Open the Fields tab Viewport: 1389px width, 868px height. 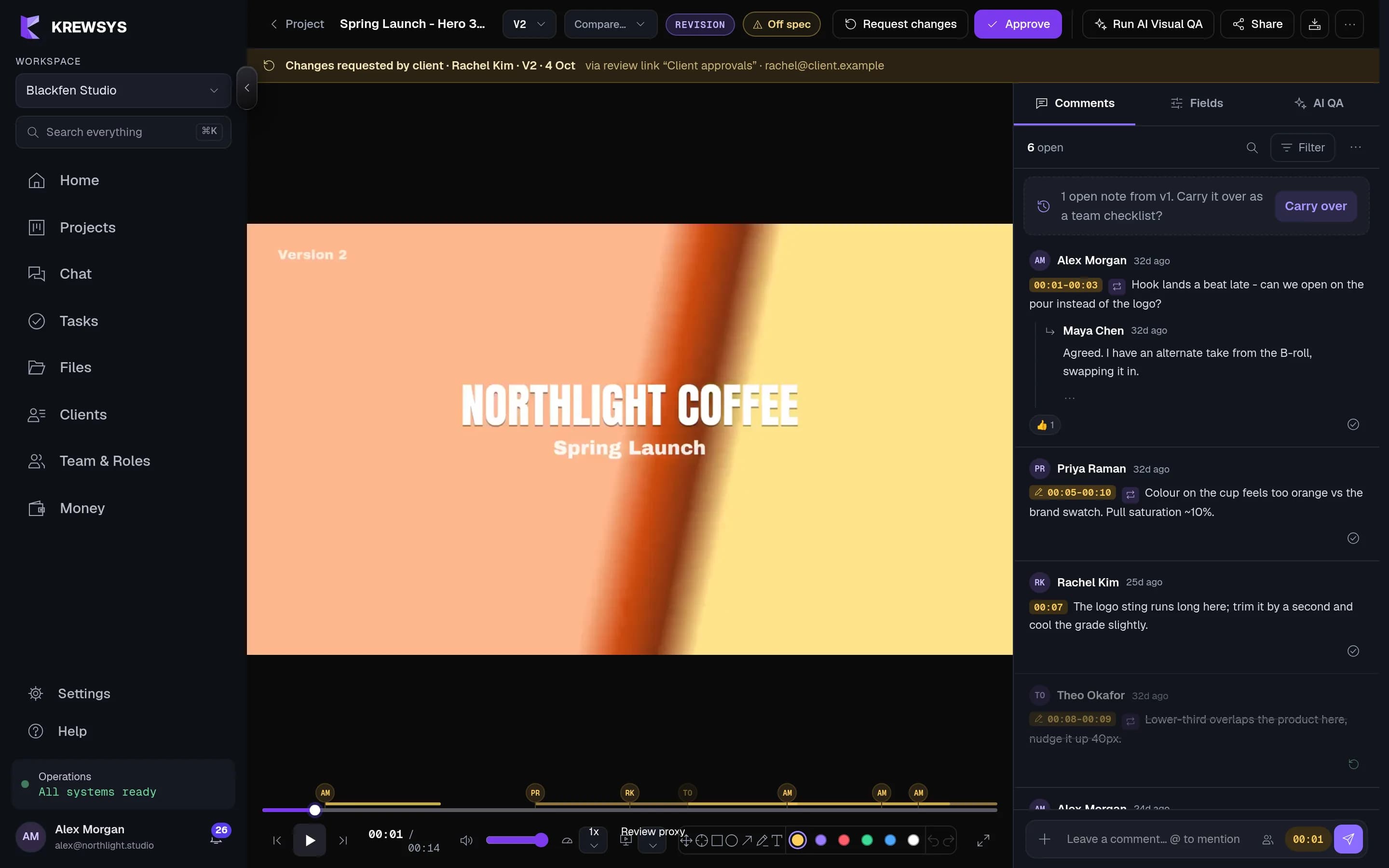click(1197, 103)
